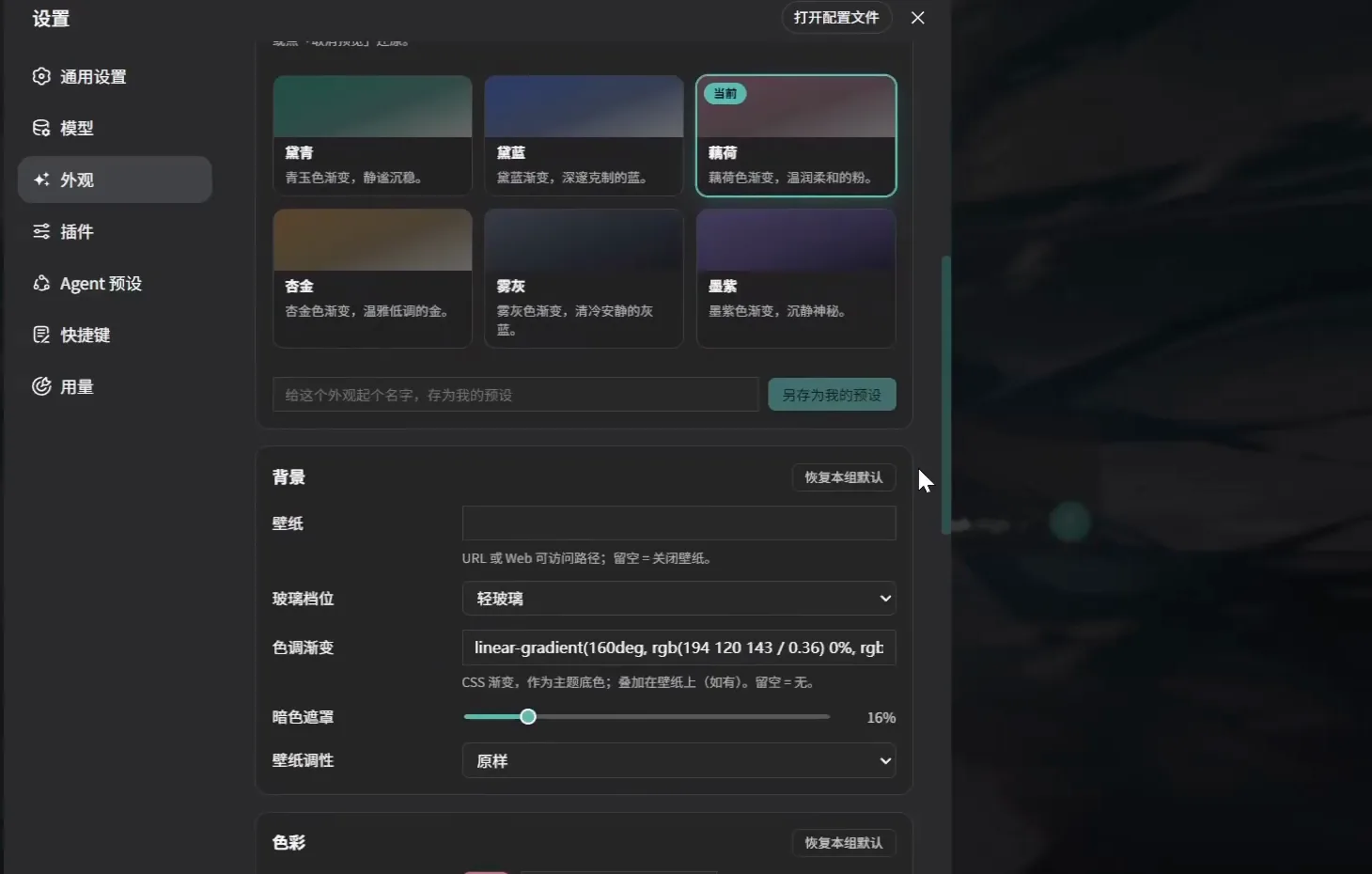Select 外观 settings tab
This screenshot has height=874, width=1372.
pyautogui.click(x=115, y=179)
